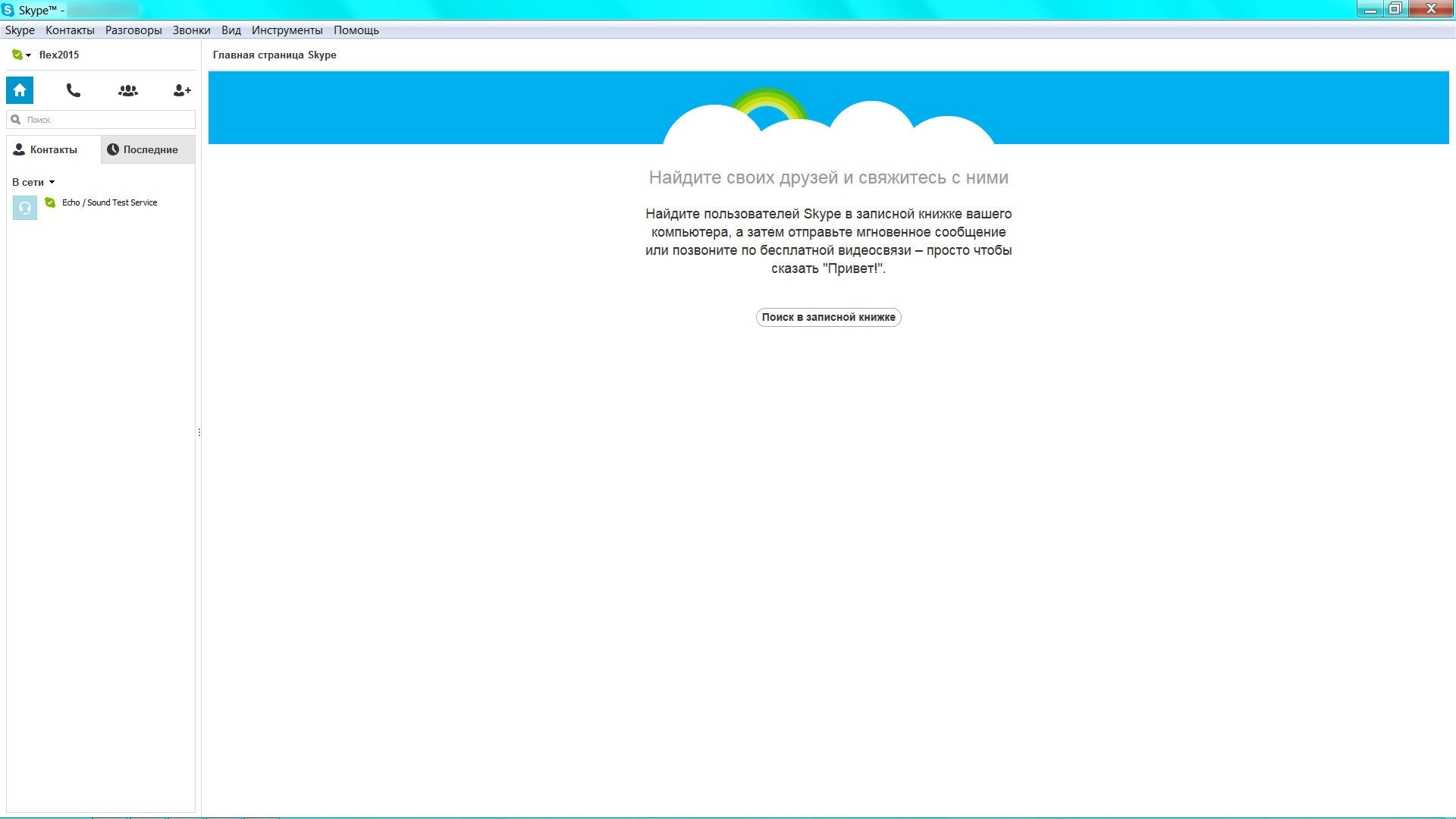Open the Контакты menu in menu bar
Screen dimensions: 1456x819
70,30
